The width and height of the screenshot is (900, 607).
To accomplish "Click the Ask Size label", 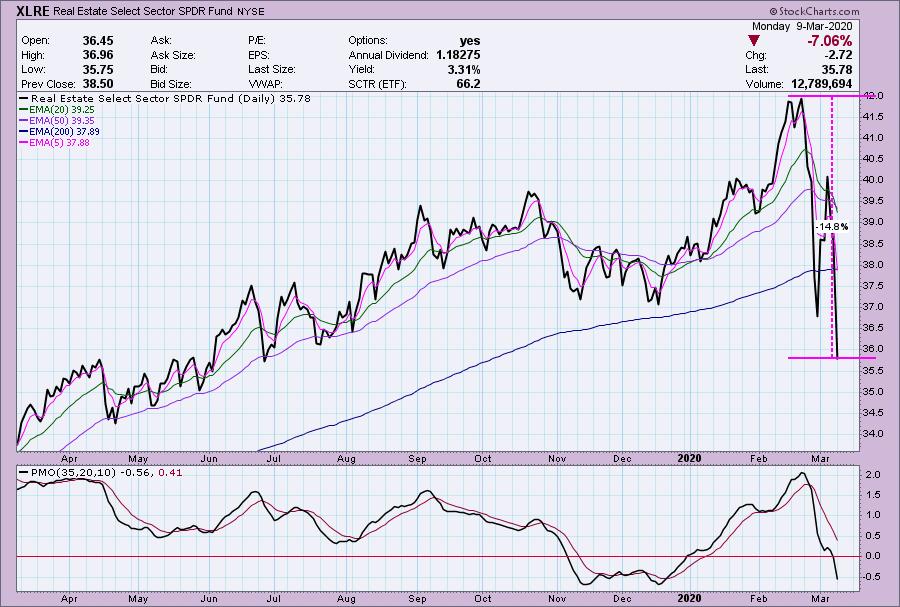I will point(173,55).
